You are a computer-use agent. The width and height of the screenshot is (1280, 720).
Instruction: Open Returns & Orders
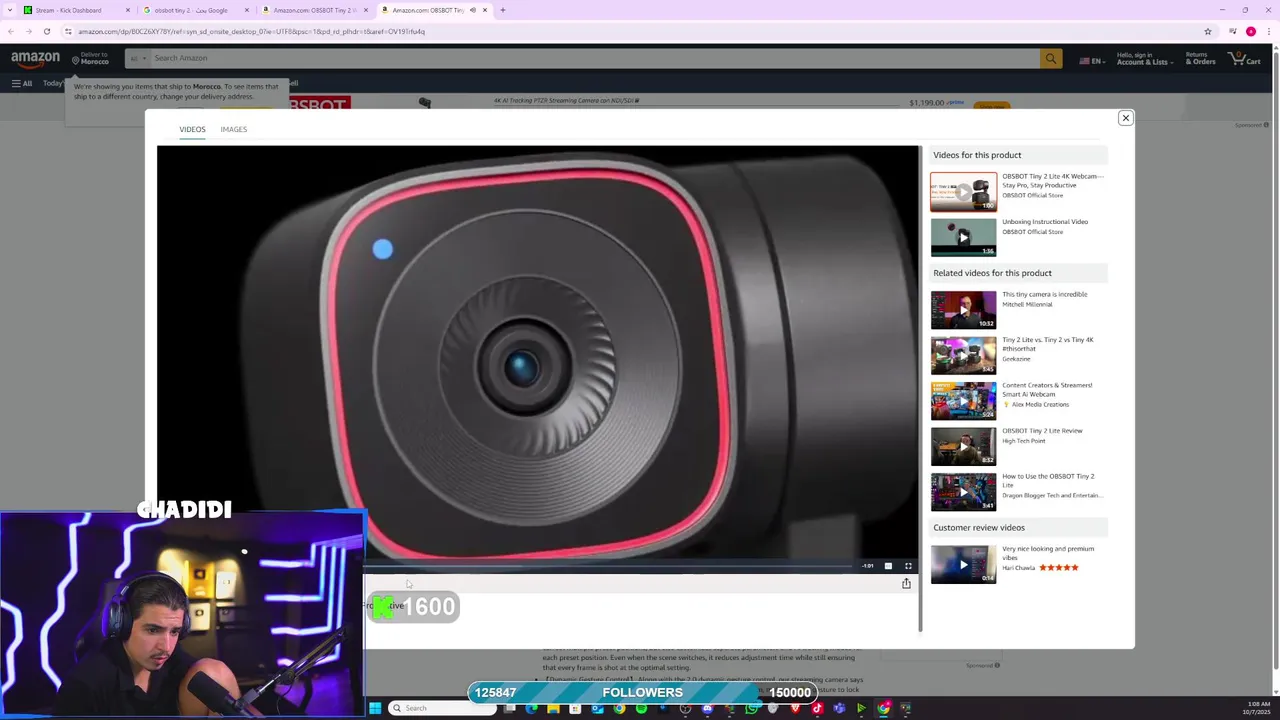click(1200, 59)
